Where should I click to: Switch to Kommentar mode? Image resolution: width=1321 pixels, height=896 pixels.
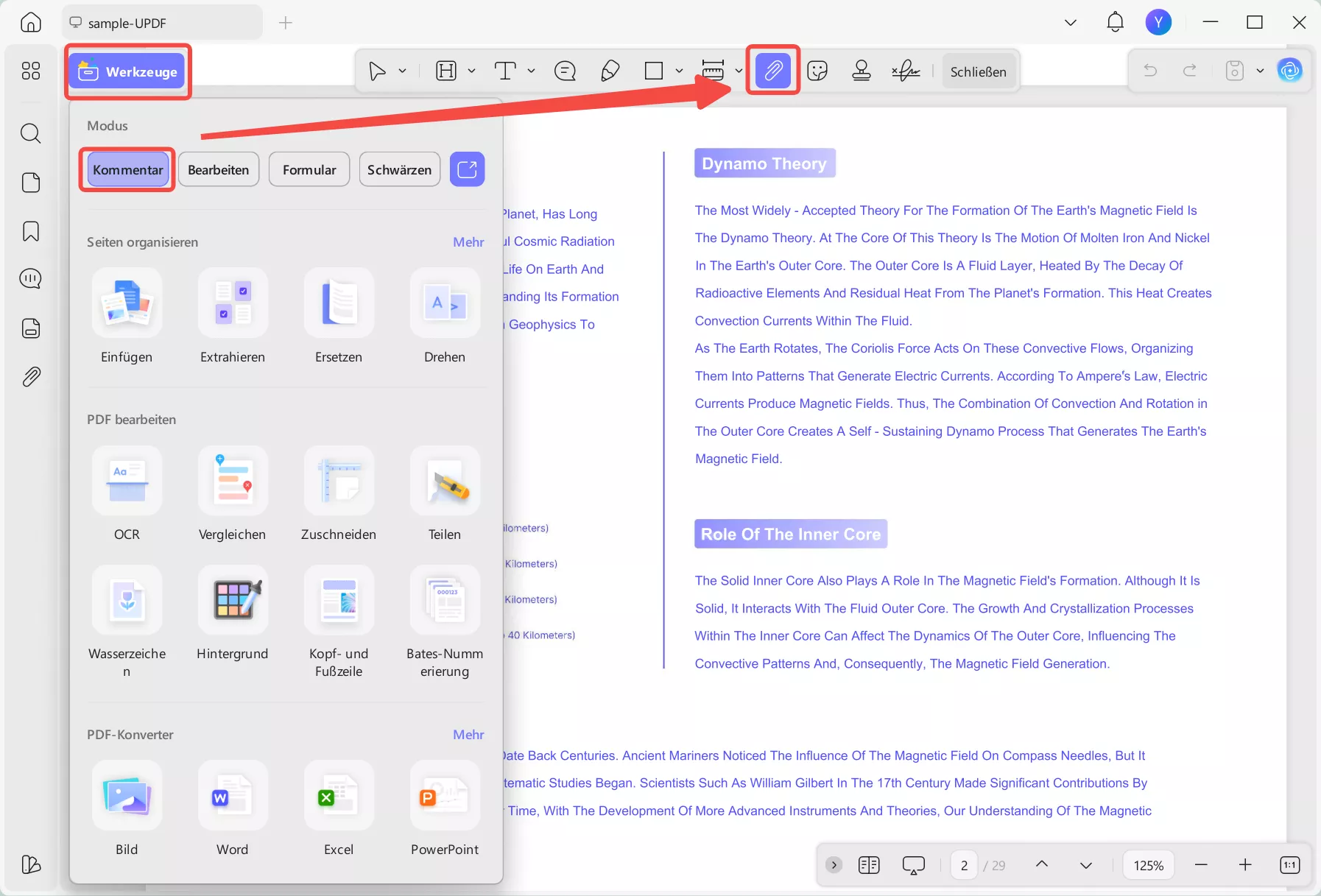point(128,169)
